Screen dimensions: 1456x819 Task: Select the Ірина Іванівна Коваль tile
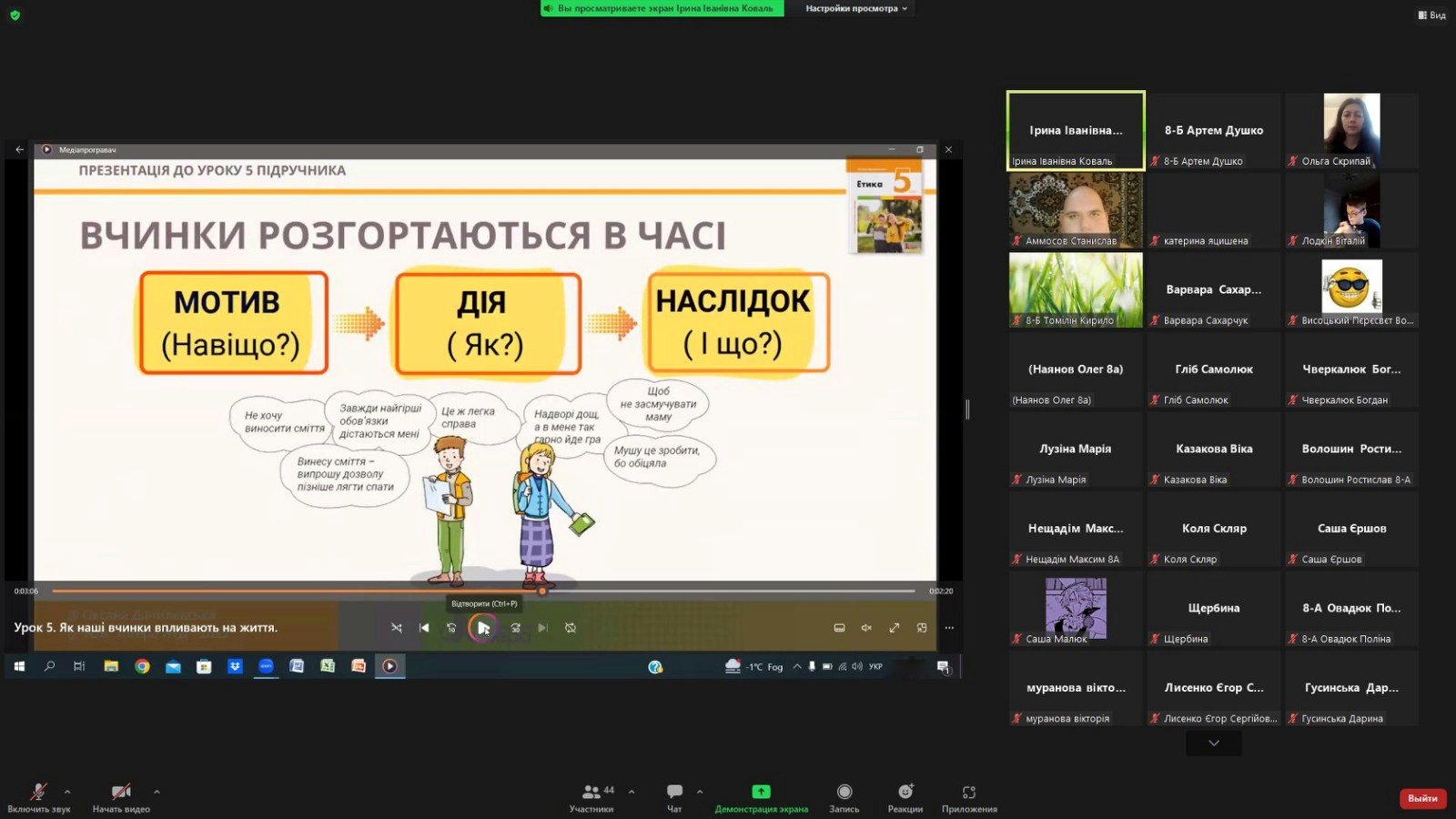pyautogui.click(x=1076, y=130)
